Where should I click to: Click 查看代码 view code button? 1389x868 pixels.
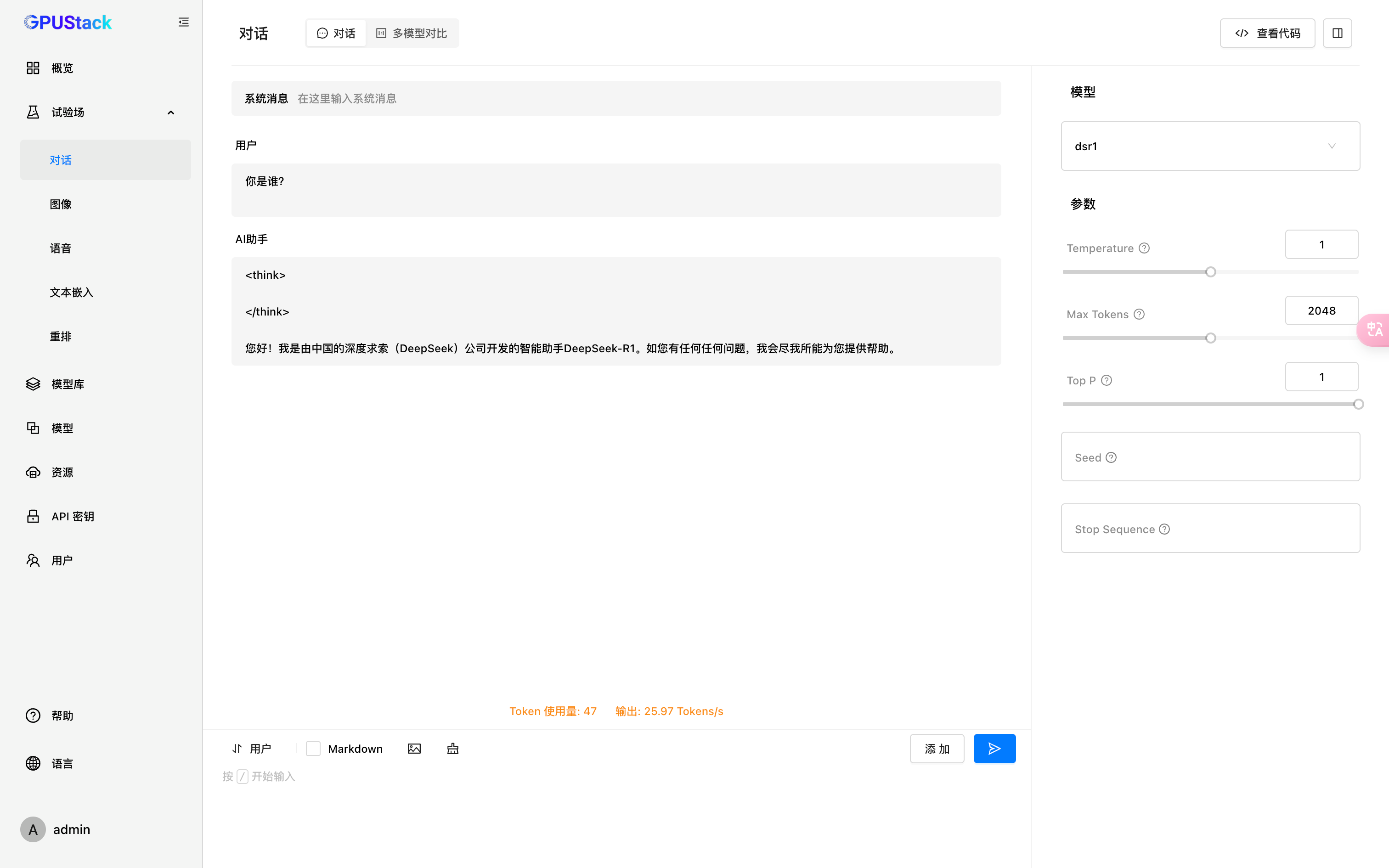pyautogui.click(x=1267, y=33)
